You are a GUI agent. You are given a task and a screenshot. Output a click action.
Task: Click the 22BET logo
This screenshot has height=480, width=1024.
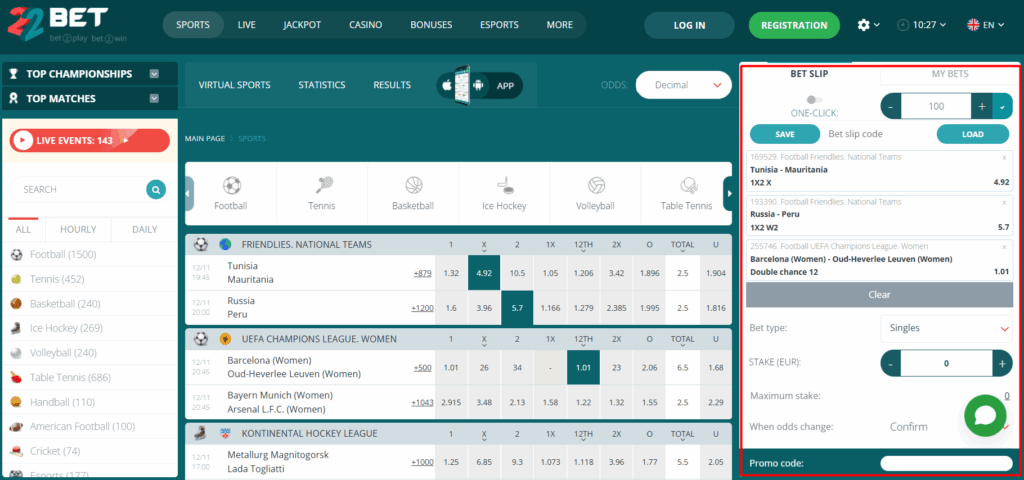coord(58,25)
